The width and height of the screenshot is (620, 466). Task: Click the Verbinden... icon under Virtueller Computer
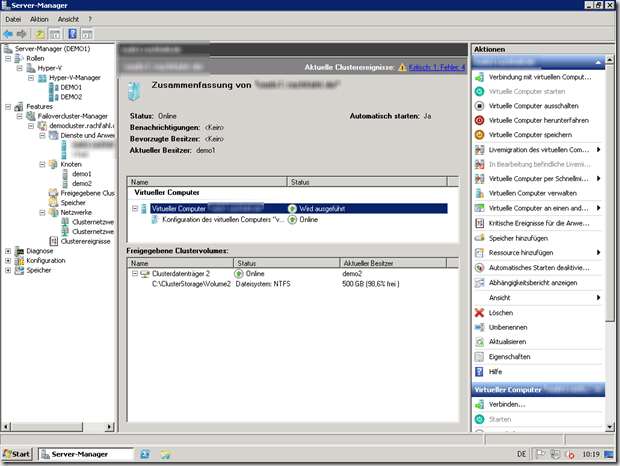tap(479, 404)
